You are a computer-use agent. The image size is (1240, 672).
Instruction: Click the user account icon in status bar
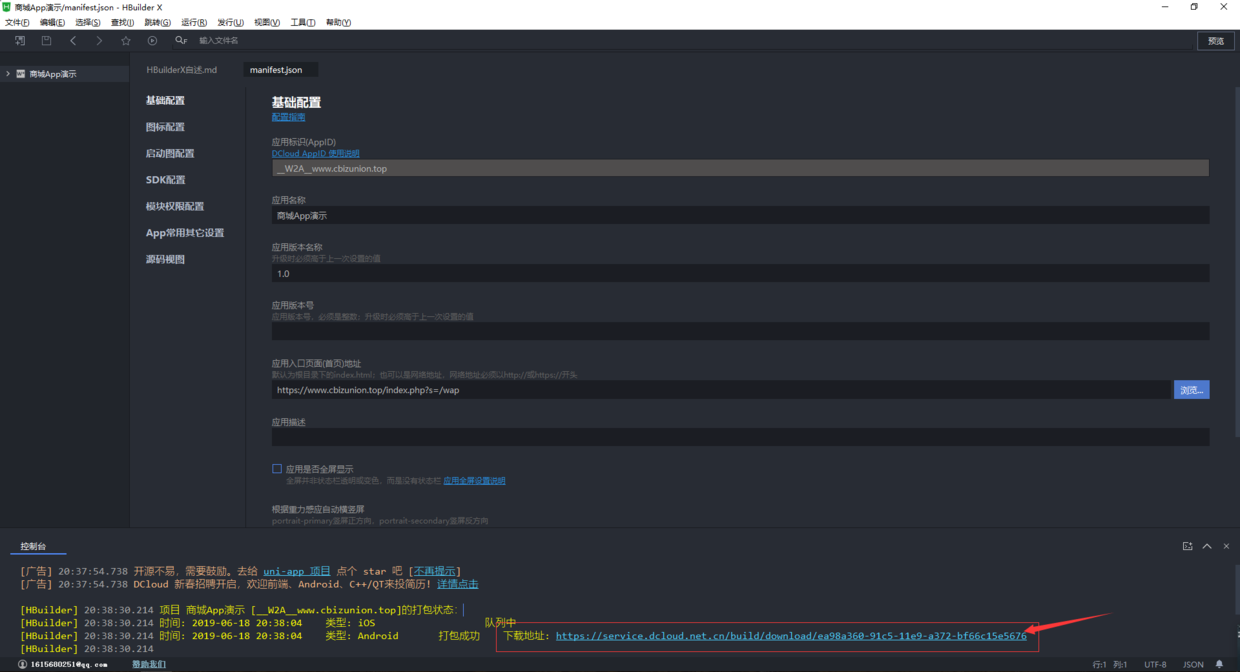pos(23,664)
